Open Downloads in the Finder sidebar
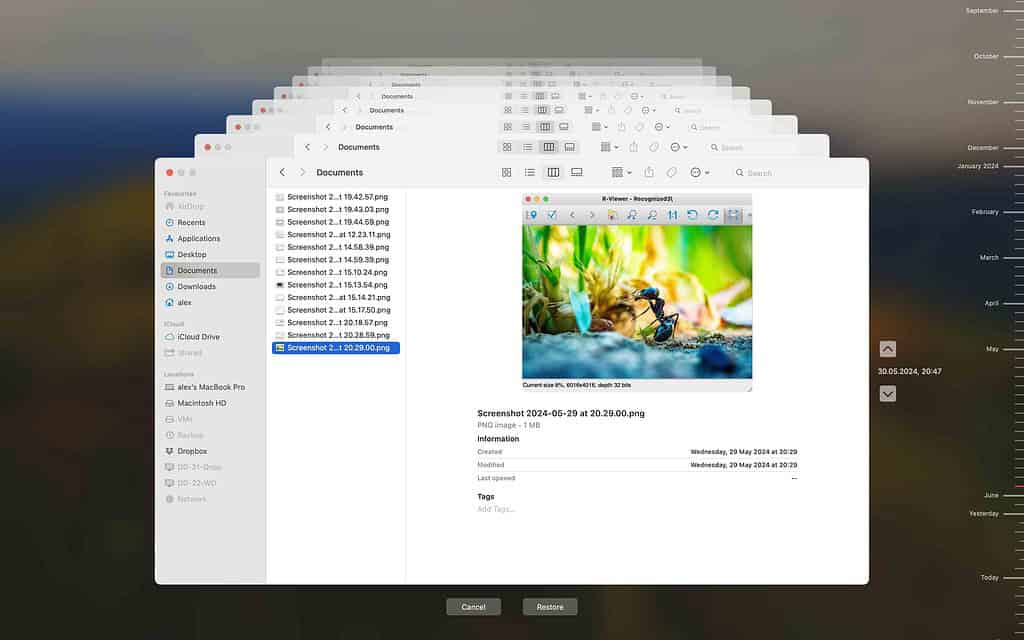 (196, 286)
